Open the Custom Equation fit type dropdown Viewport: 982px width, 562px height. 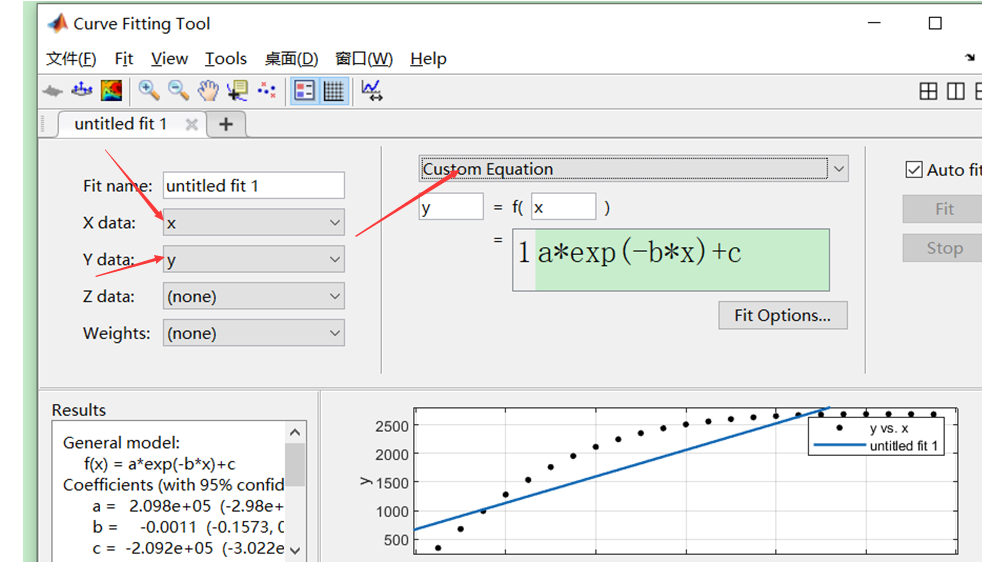[x=633, y=169]
